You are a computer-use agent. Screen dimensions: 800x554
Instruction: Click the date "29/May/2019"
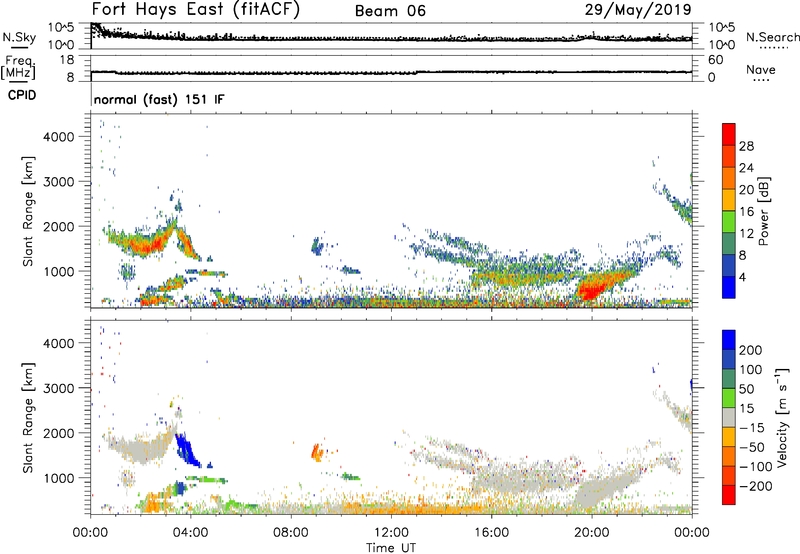click(x=638, y=9)
